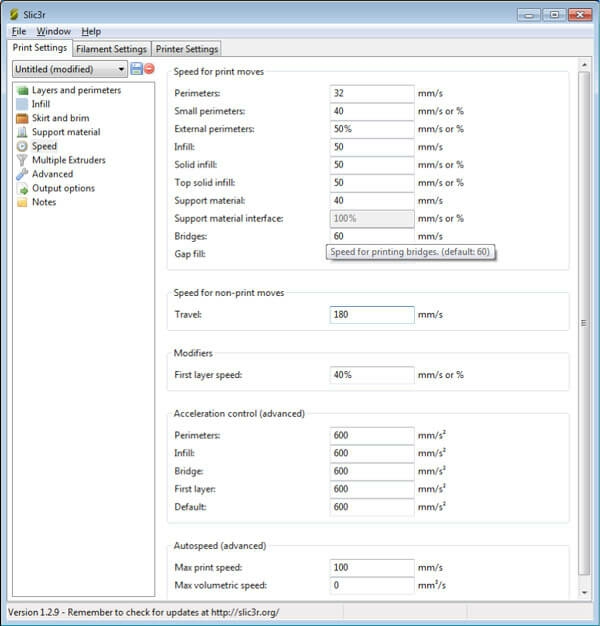Click the Travel speed input field
The height and width of the screenshot is (626, 600).
tap(372, 314)
